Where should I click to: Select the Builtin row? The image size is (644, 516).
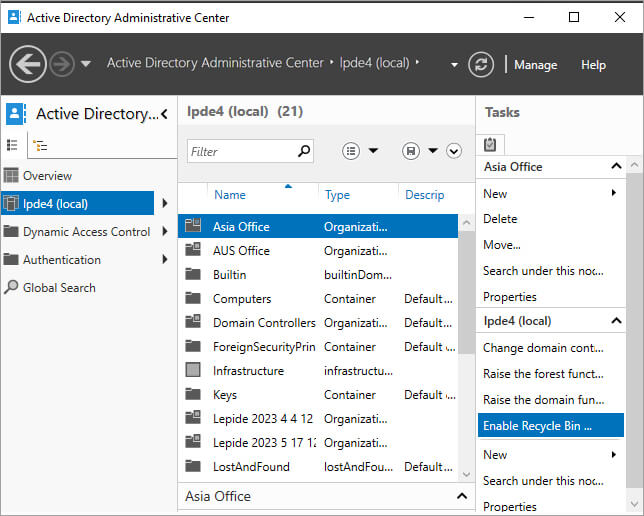[318, 274]
